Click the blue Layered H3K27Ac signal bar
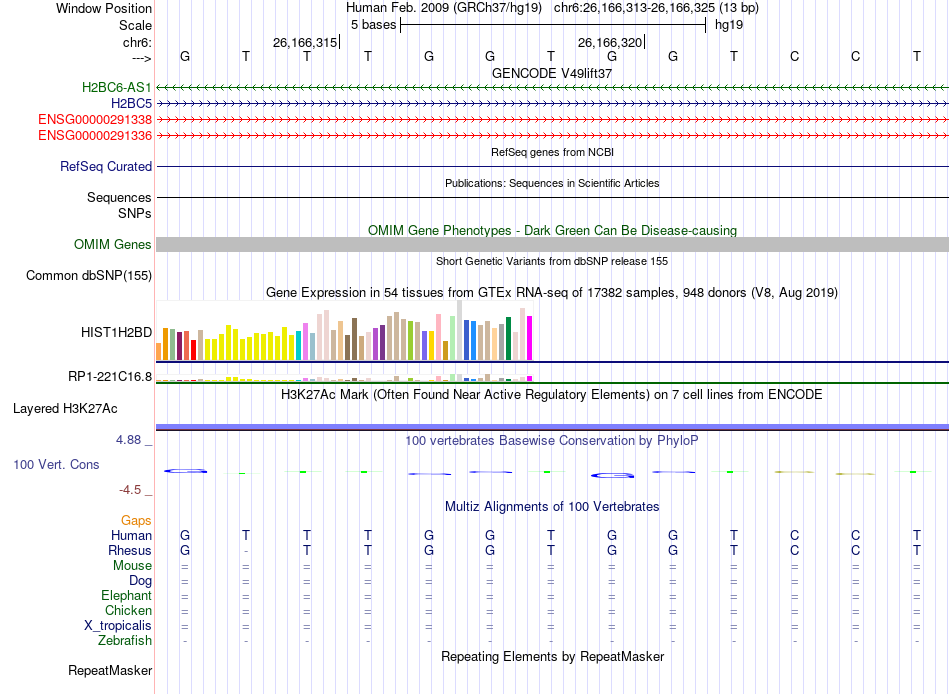The width and height of the screenshot is (950, 694). point(552,427)
